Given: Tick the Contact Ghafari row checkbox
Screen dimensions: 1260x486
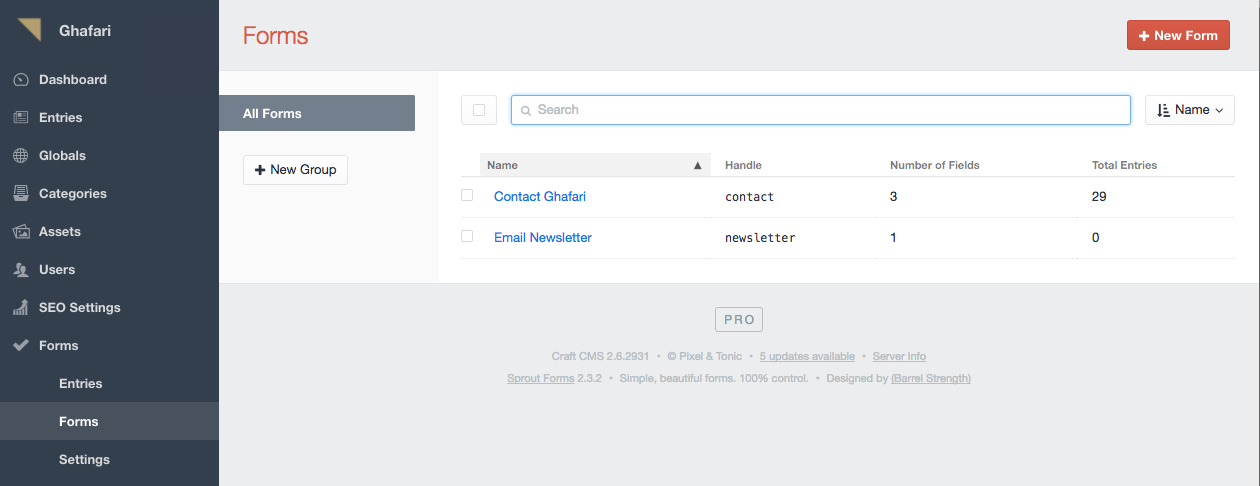Looking at the screenshot, I should (467, 196).
